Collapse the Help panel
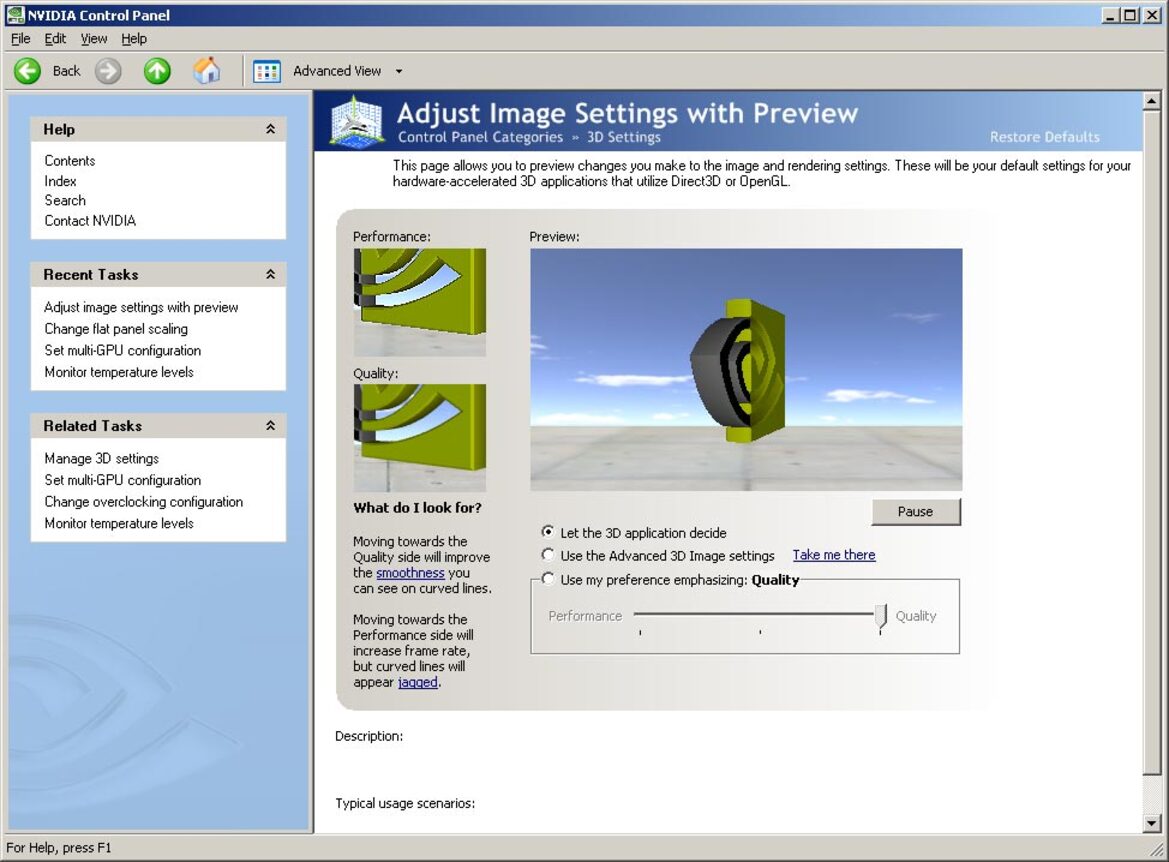Image resolution: width=1169 pixels, height=862 pixels. (270, 129)
